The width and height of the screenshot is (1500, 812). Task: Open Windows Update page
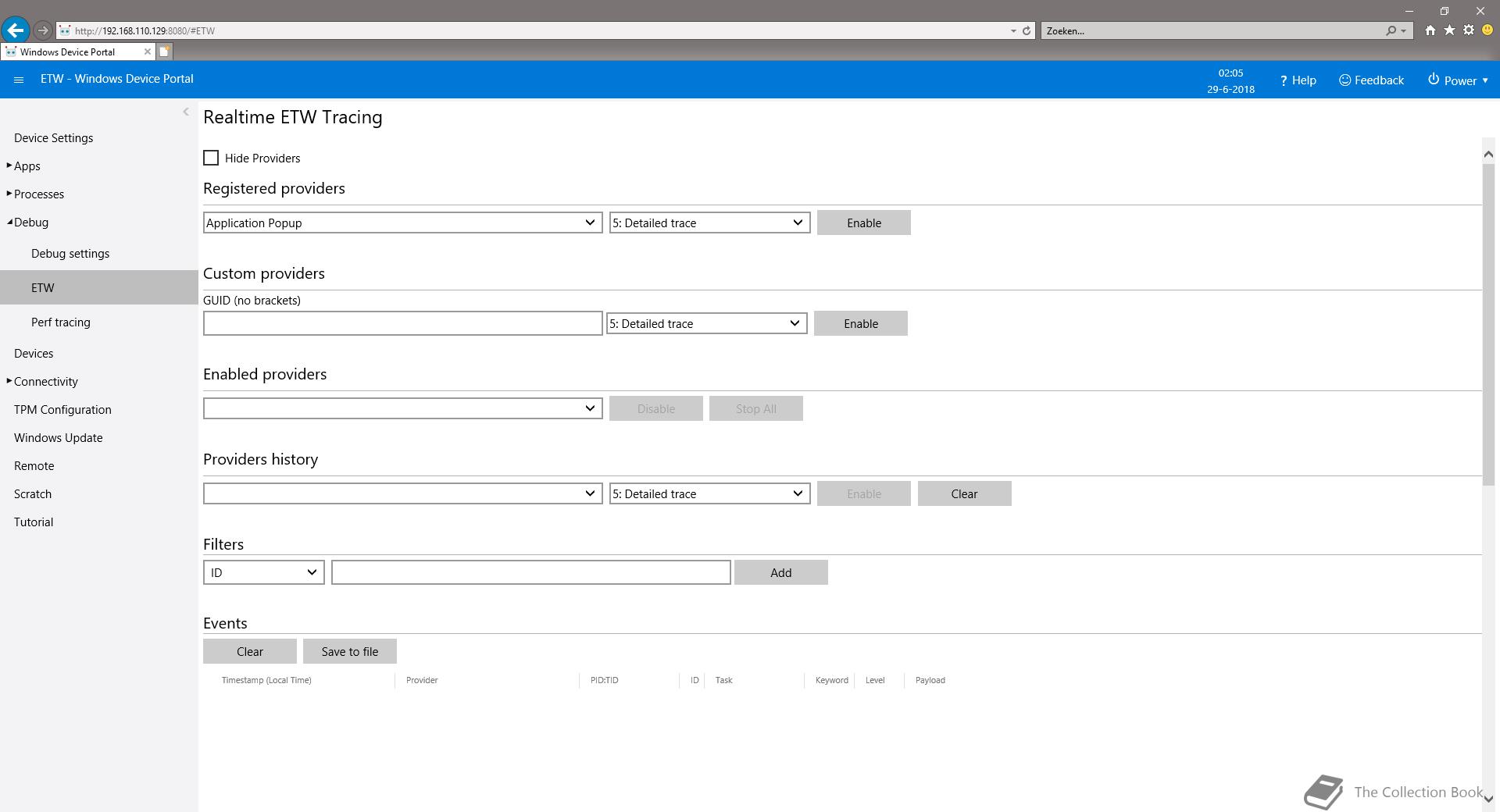[59, 437]
